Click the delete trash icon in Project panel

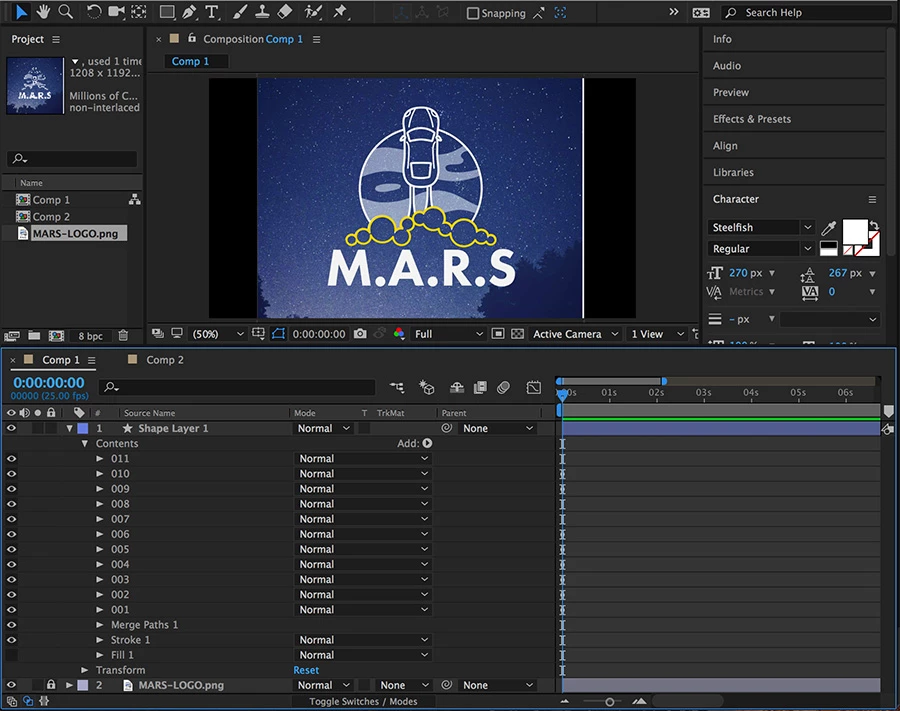point(123,336)
